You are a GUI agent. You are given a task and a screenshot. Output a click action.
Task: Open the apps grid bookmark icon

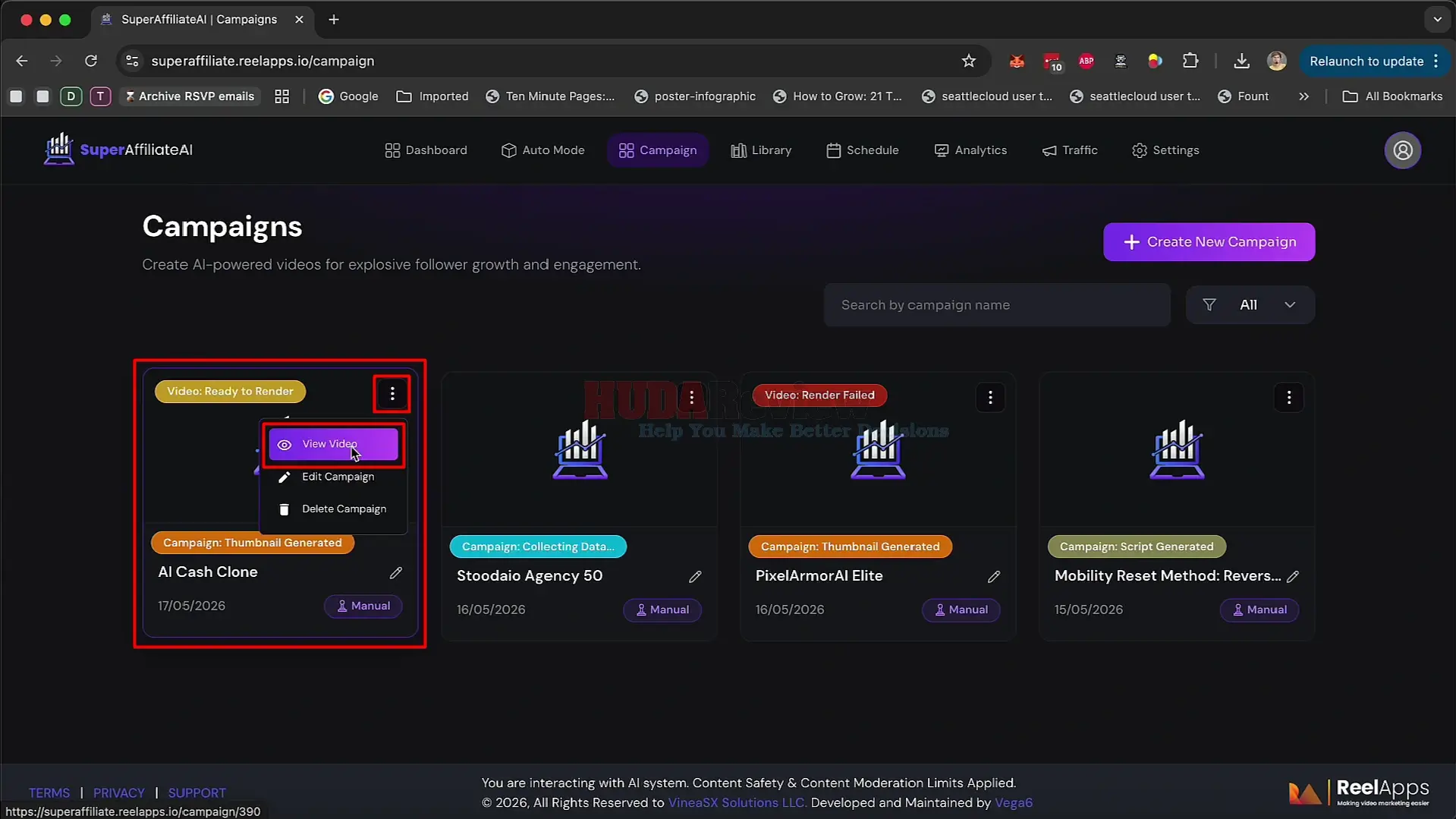tap(282, 96)
